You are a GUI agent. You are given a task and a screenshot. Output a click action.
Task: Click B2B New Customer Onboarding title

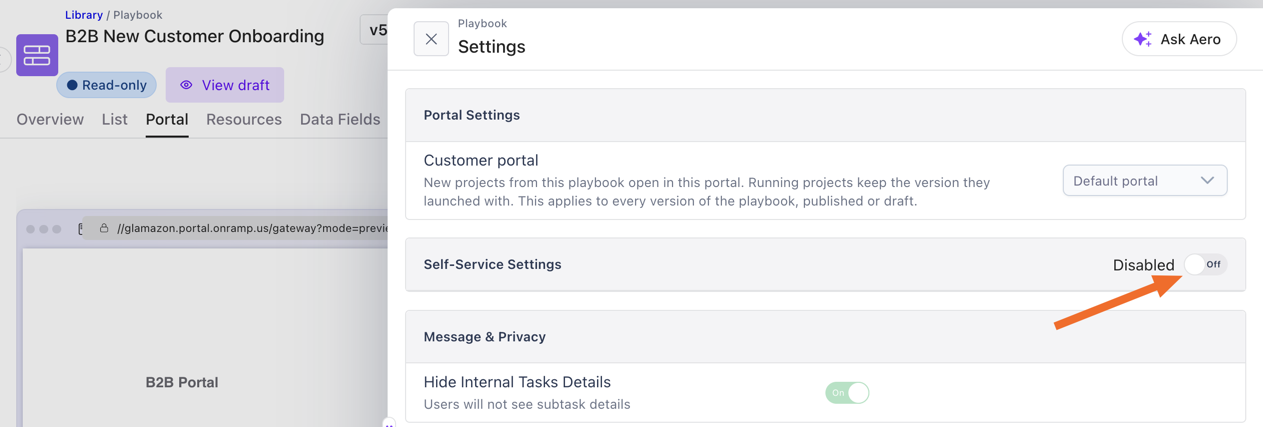(x=195, y=36)
